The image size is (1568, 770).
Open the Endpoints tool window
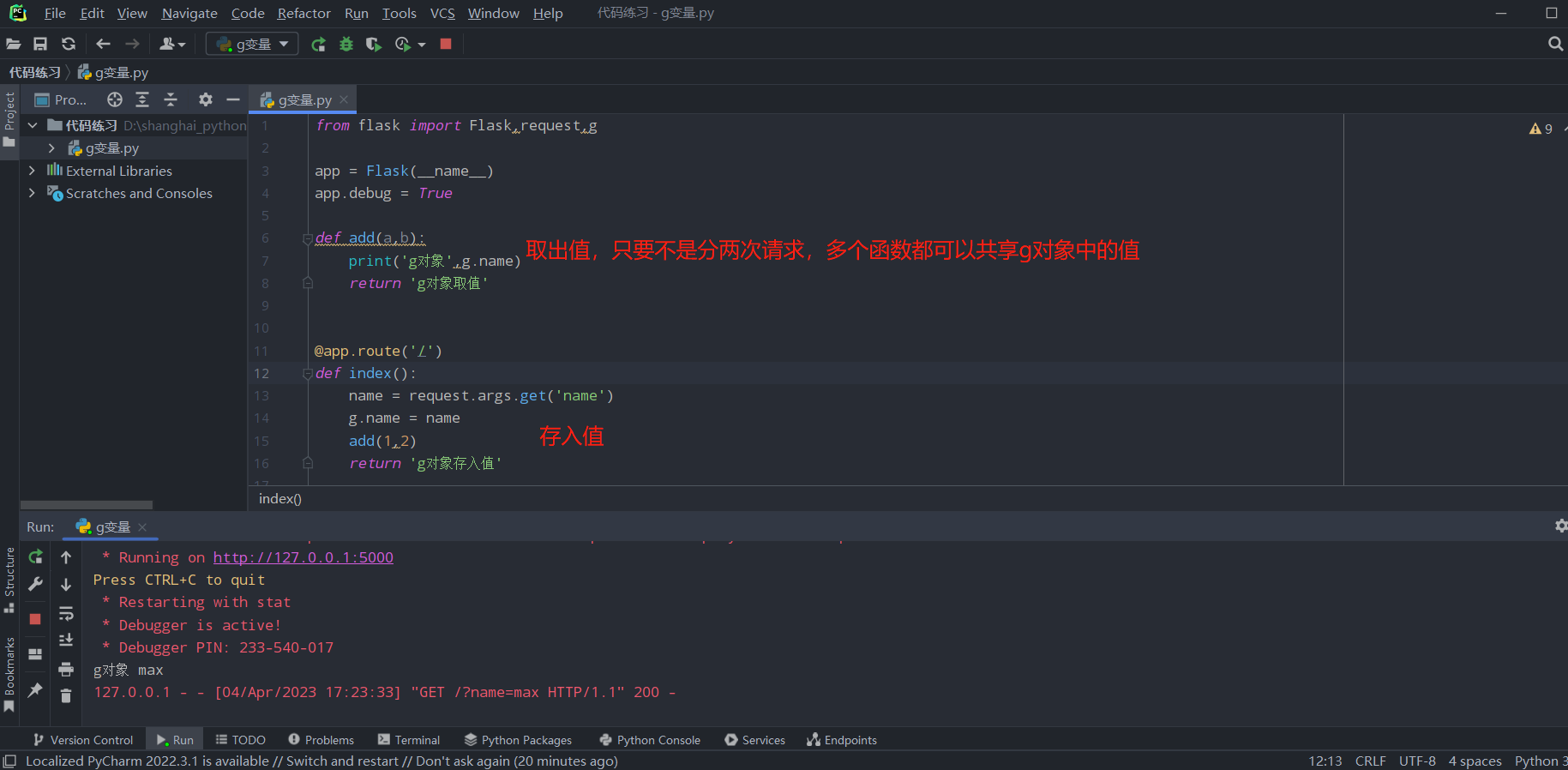point(841,740)
